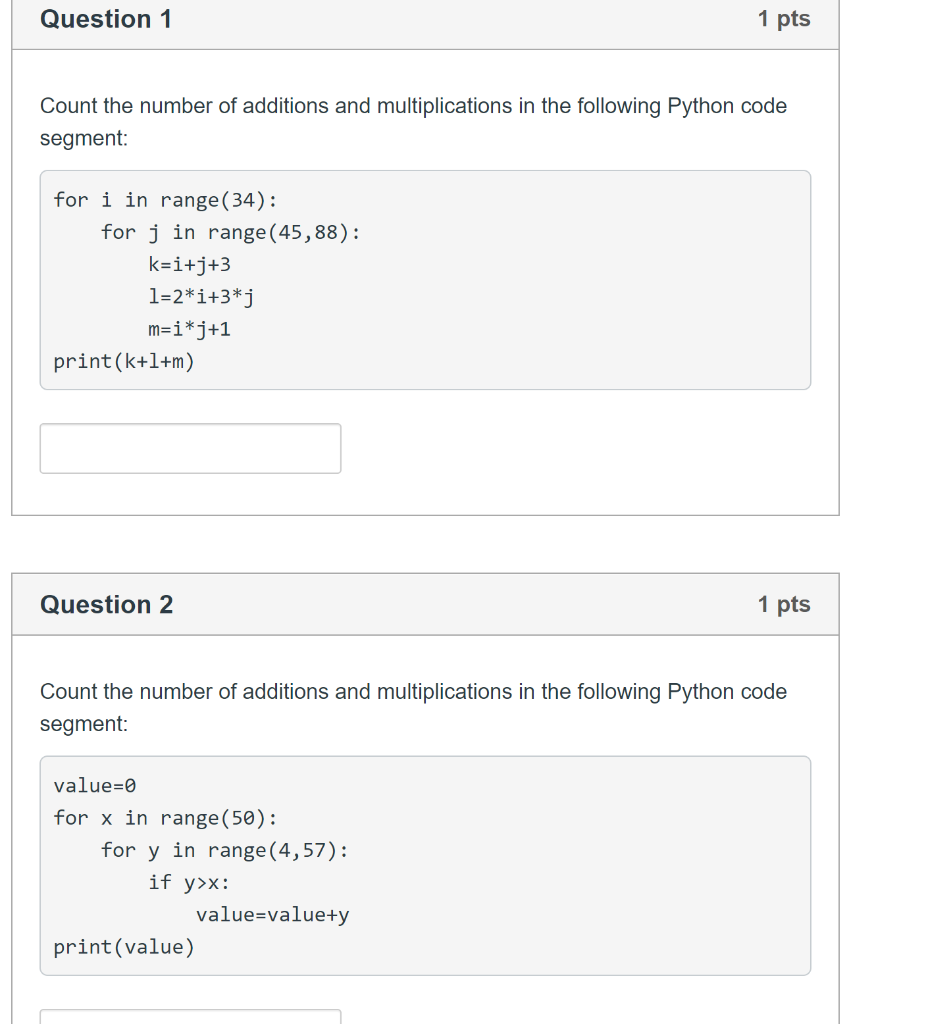The height and width of the screenshot is (1024, 926).
Task: Click the 'print(k+l+m)' statement
Action: (124, 362)
